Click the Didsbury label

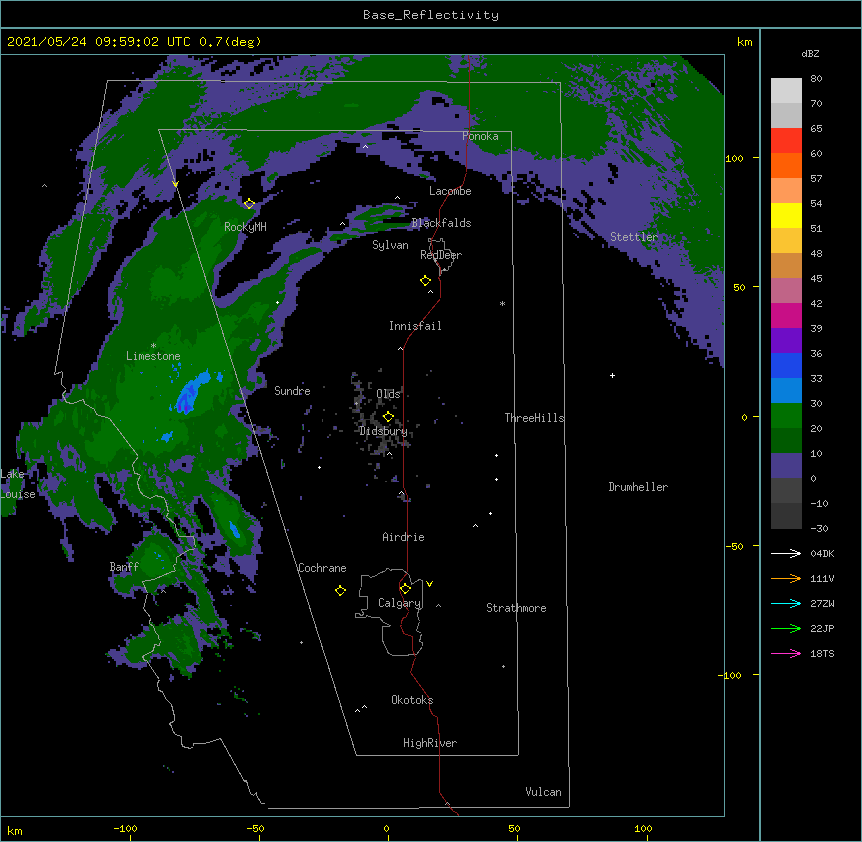(x=383, y=431)
